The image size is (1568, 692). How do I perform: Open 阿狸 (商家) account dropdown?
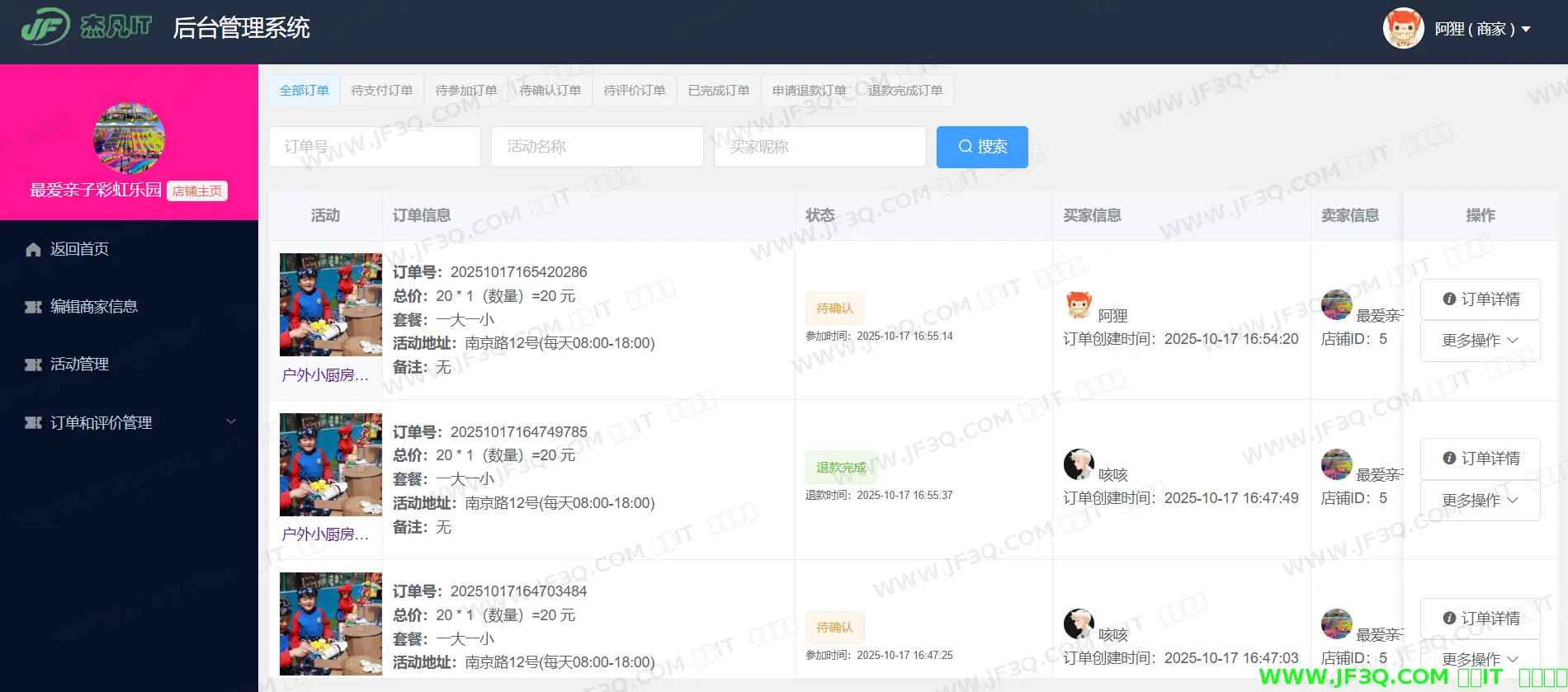pos(1482,29)
